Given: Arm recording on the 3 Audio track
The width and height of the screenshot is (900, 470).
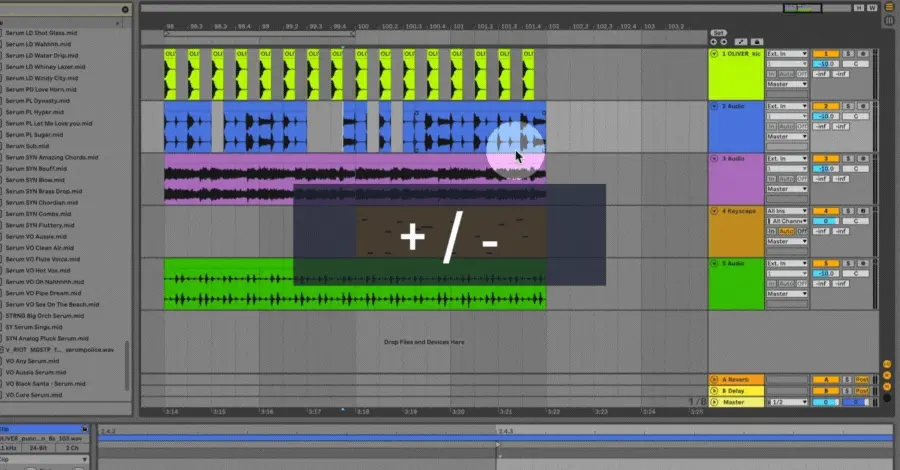Looking at the screenshot, I should pyautogui.click(x=863, y=158).
